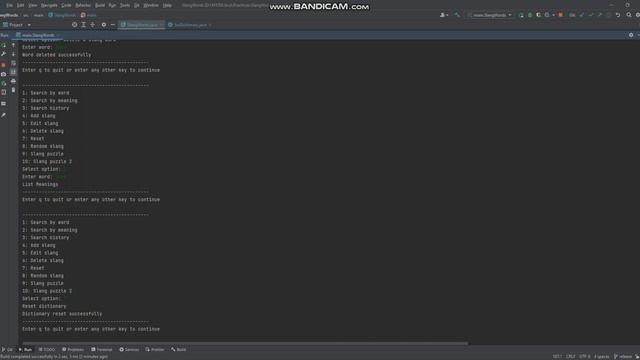The image size is (640, 360).
Task: Click the search everywhere magnifier icon
Action: tap(629, 15)
